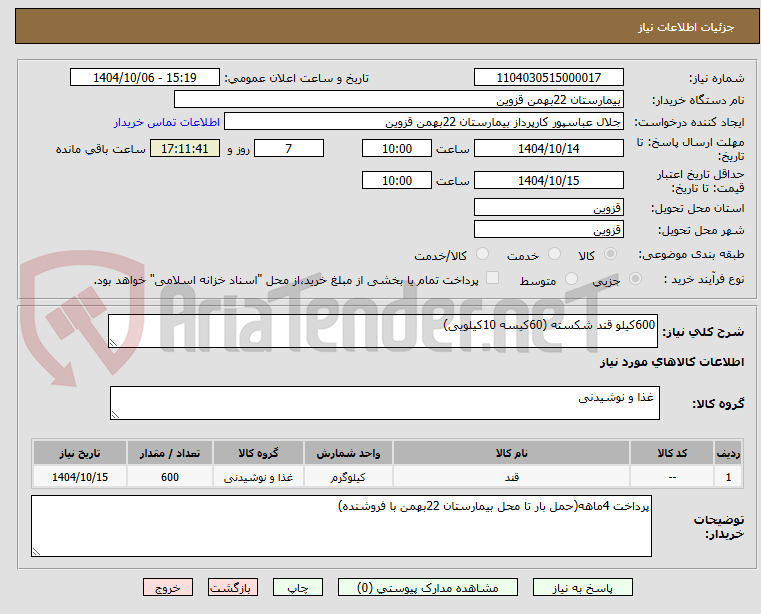
Task: Select the خدمت radio button
Action: click(x=554, y=253)
